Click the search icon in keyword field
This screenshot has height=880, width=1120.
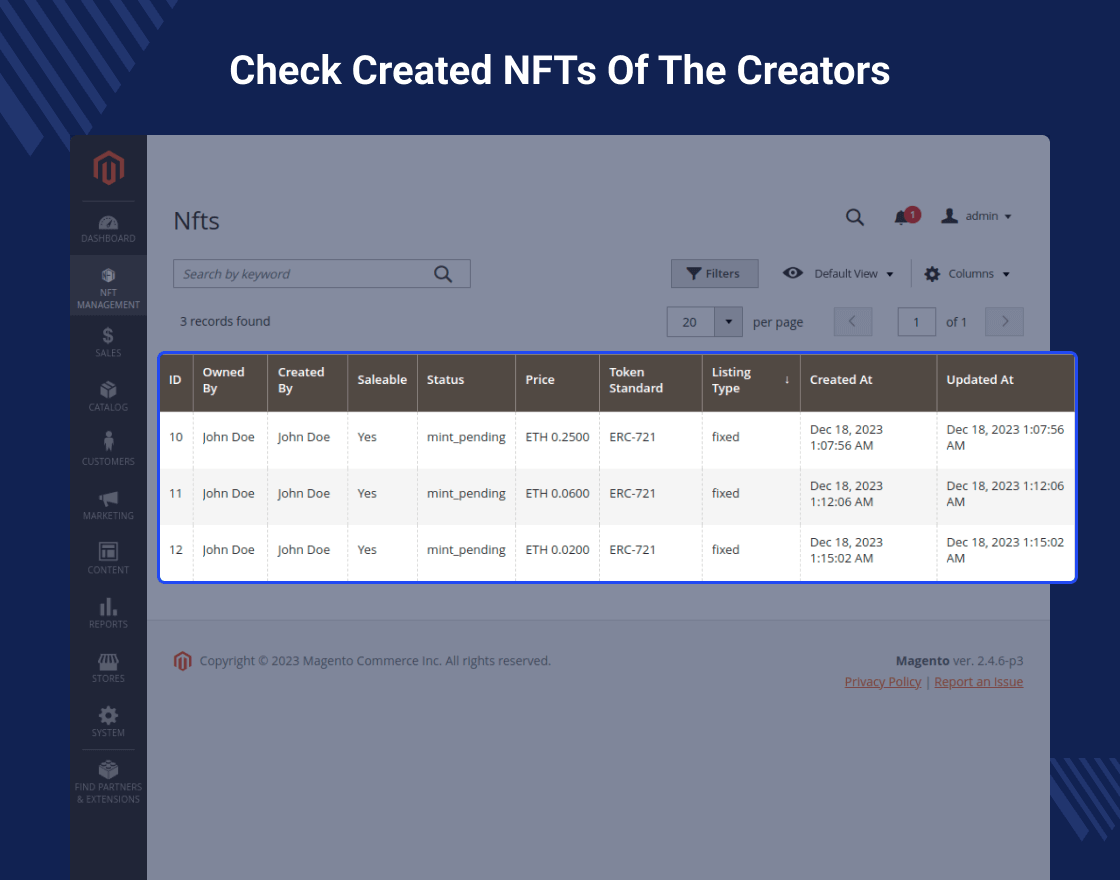pos(443,274)
